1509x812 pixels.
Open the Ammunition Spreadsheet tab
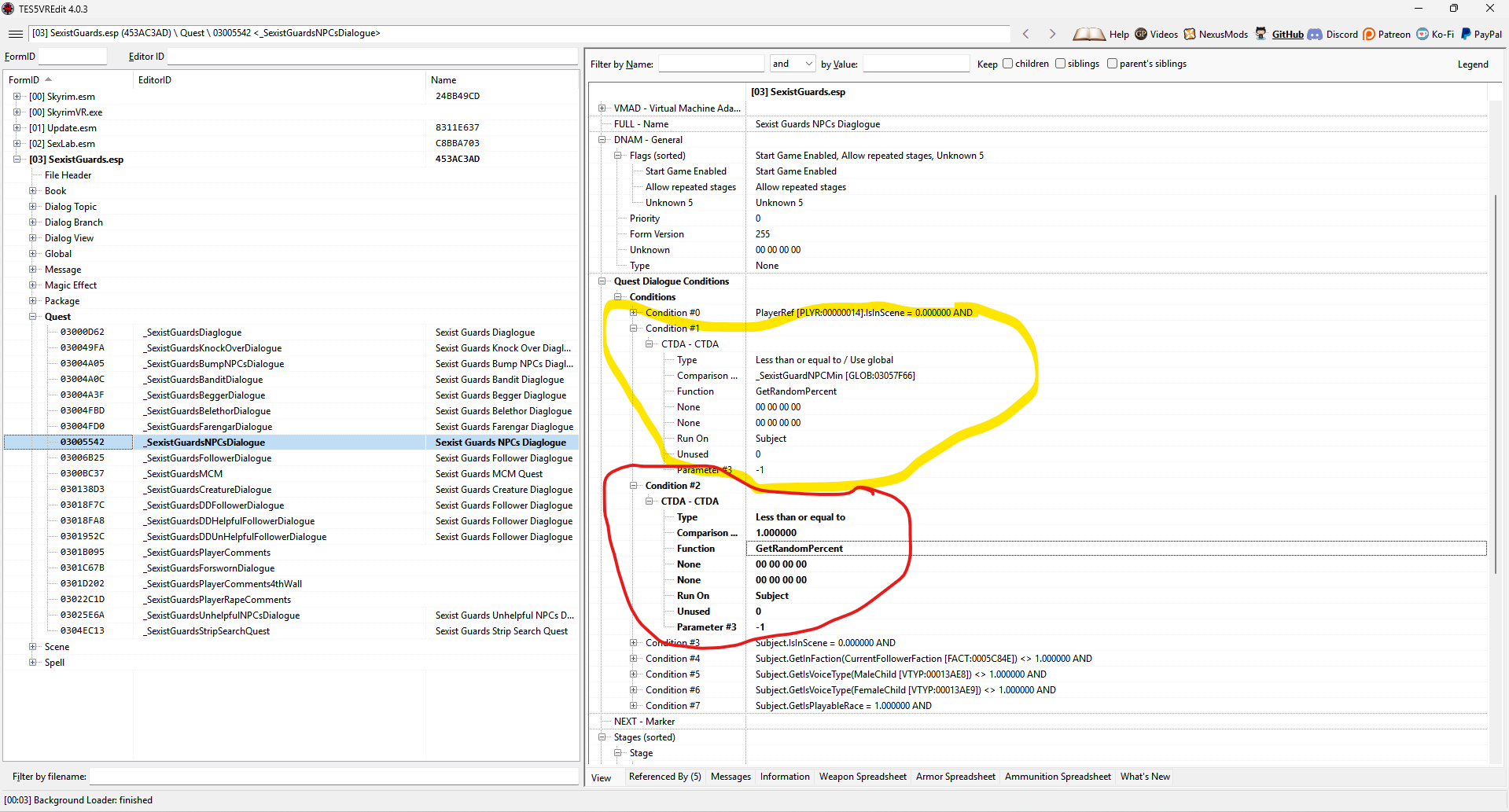[x=1058, y=777]
